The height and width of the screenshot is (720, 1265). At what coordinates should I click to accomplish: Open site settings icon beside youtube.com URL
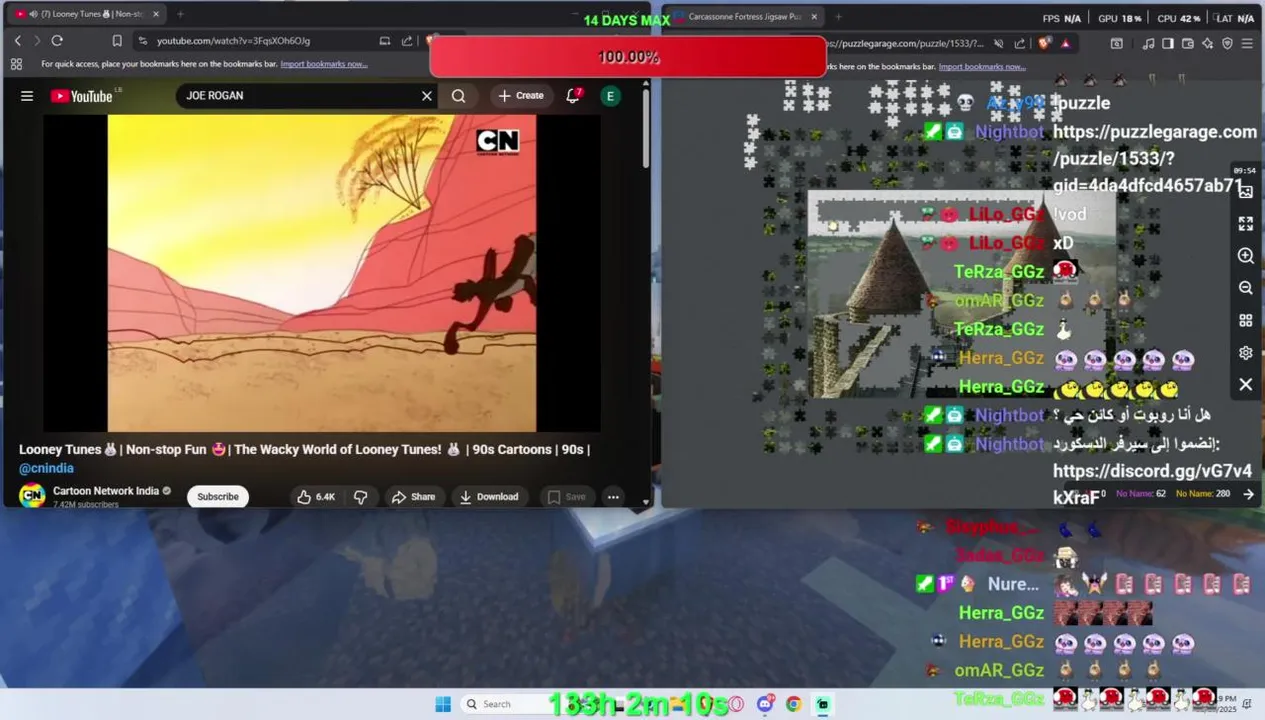143,41
